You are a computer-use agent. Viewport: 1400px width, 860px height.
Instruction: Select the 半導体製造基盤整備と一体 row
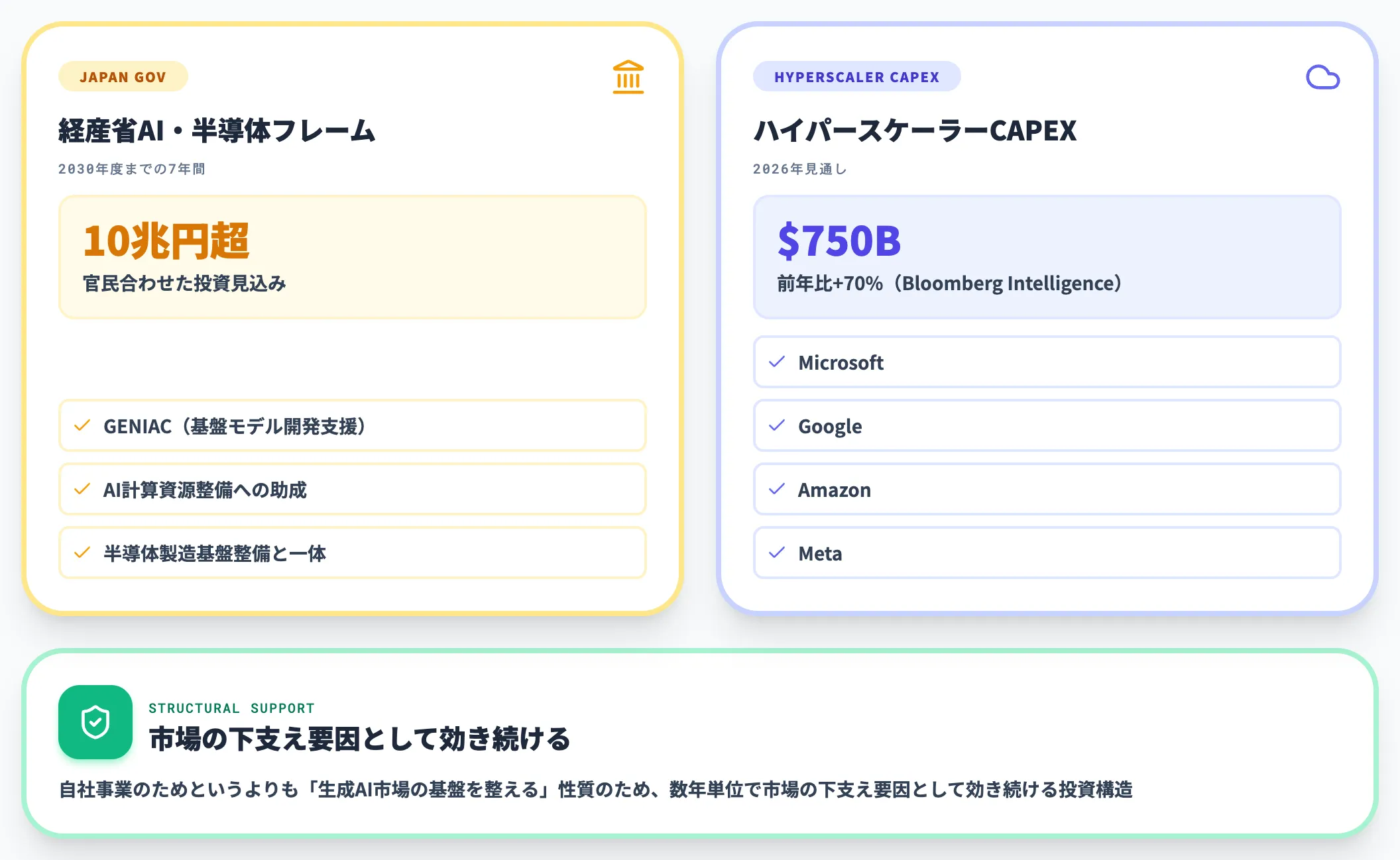click(353, 553)
